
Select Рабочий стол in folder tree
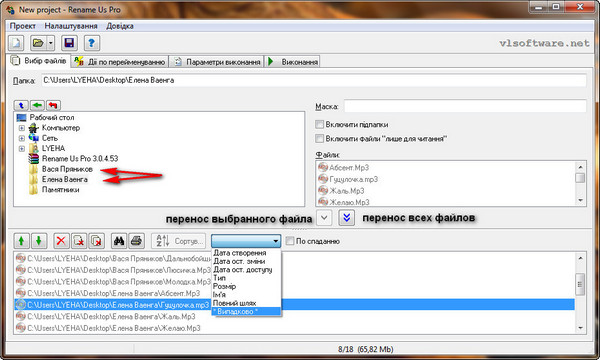coord(52,117)
